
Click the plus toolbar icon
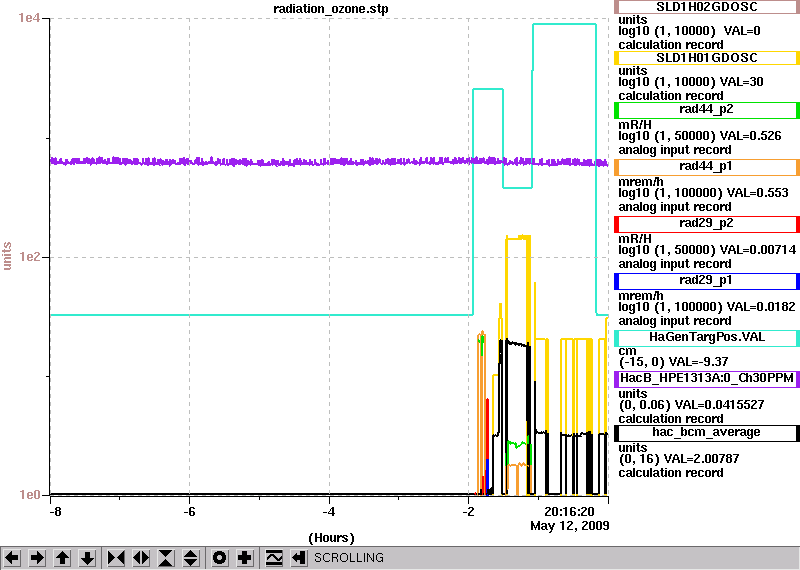pos(244,558)
